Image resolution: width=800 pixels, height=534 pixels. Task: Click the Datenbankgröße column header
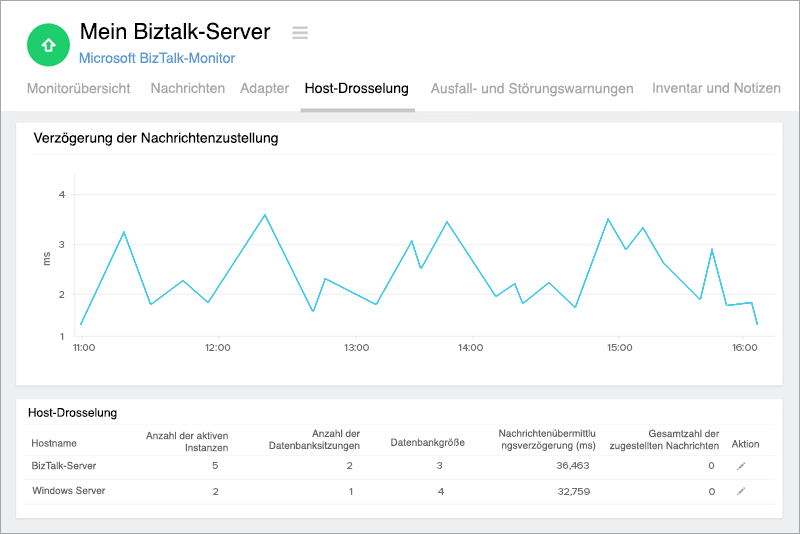(x=427, y=442)
